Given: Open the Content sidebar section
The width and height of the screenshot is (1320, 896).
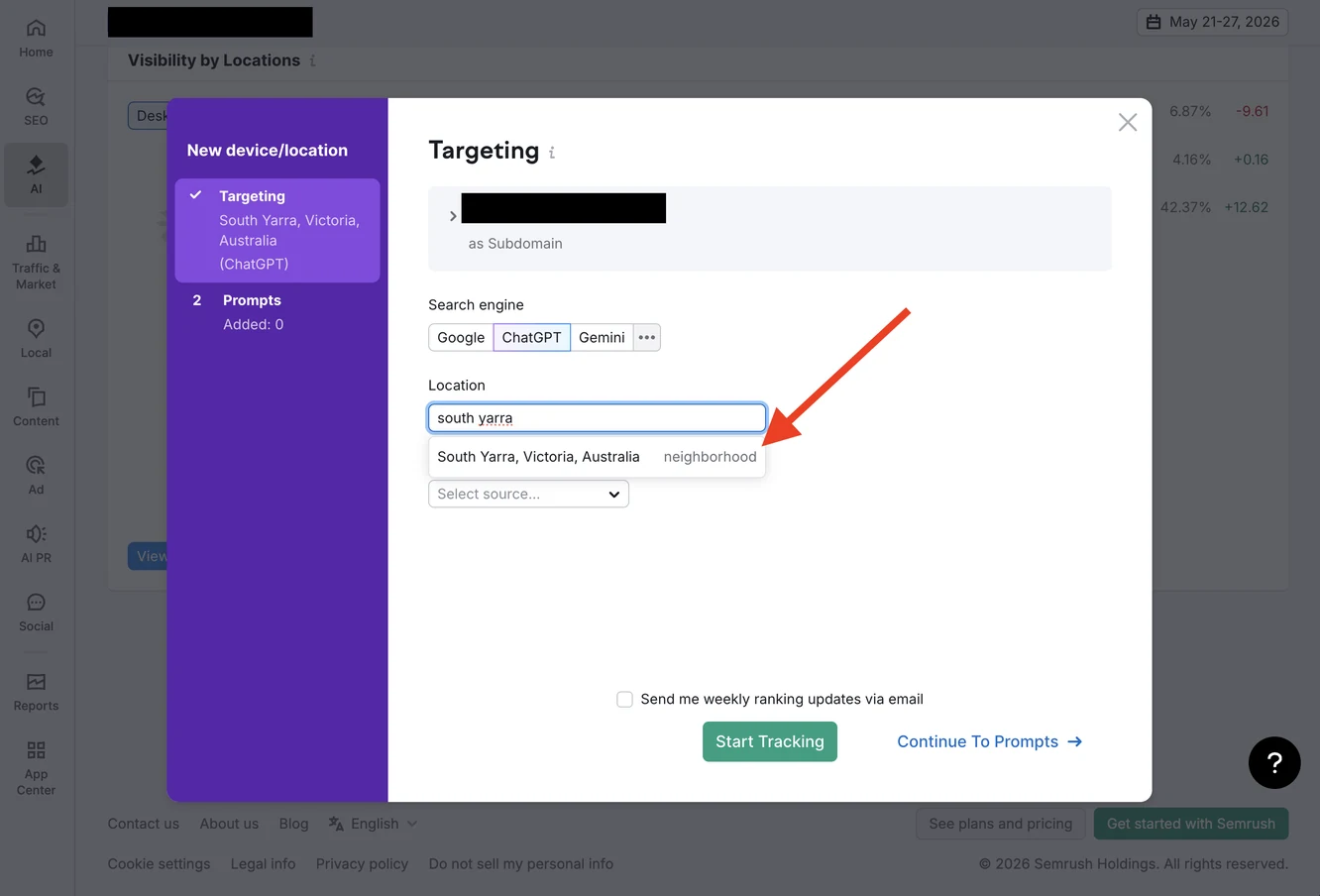Looking at the screenshot, I should click(36, 407).
